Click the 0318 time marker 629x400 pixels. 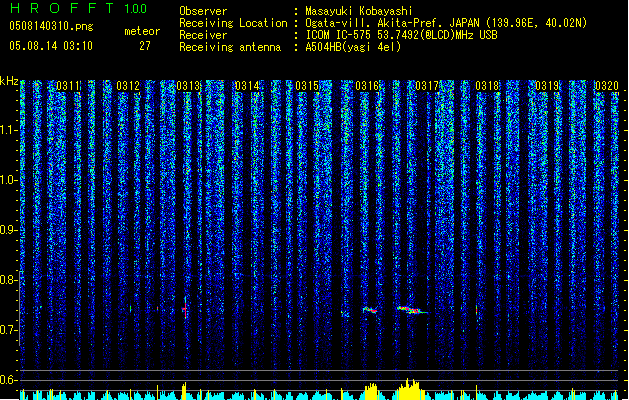click(x=487, y=85)
